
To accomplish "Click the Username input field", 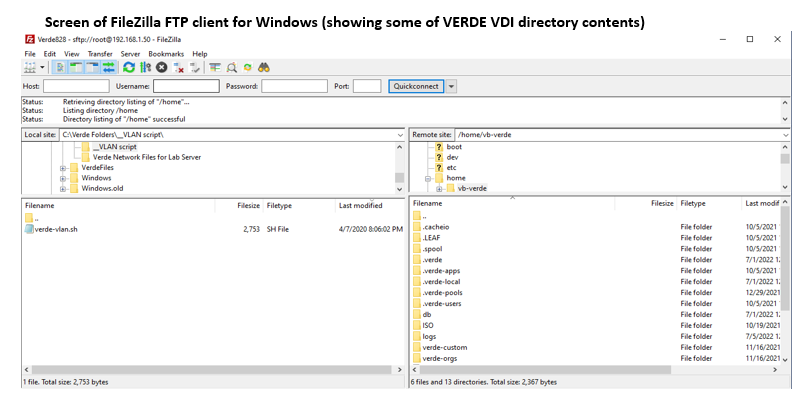I will point(186,86).
